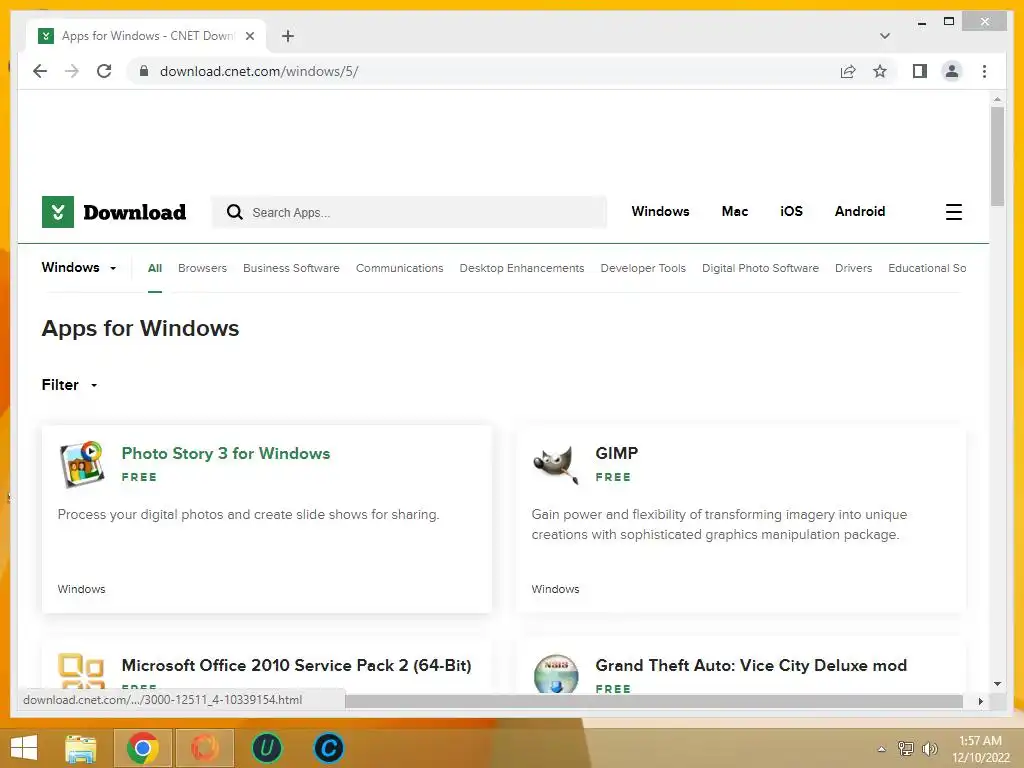
Task: Click the taskbar clock showing 1:57 AM
Action: 980,749
